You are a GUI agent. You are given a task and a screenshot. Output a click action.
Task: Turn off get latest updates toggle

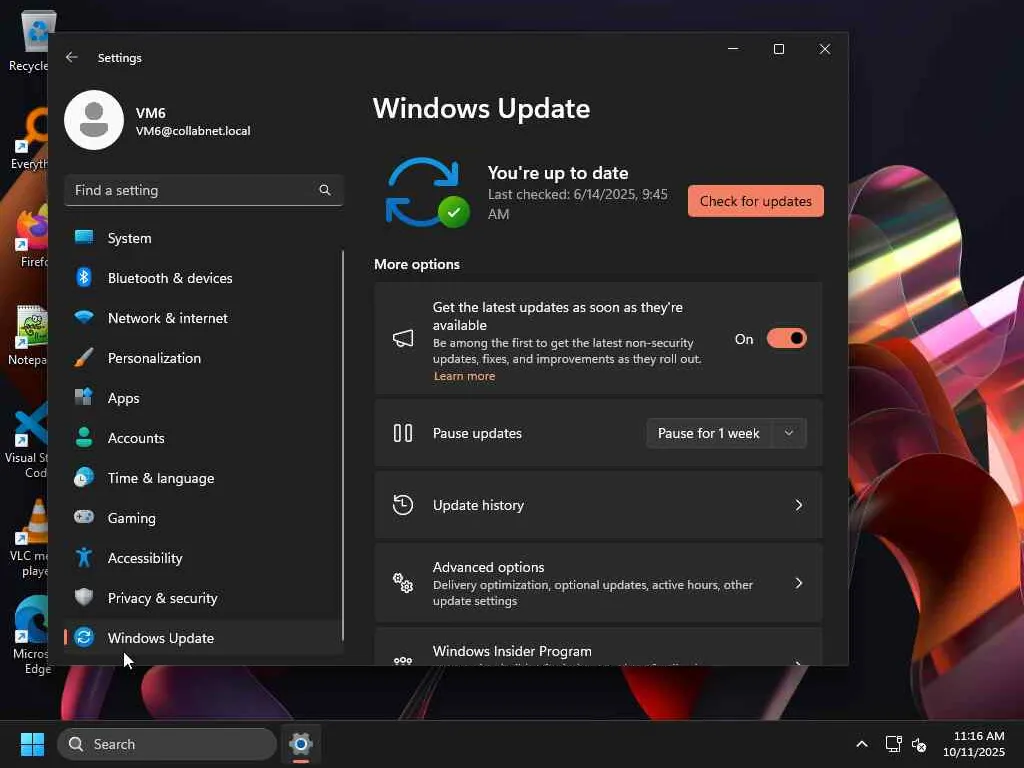(x=787, y=338)
